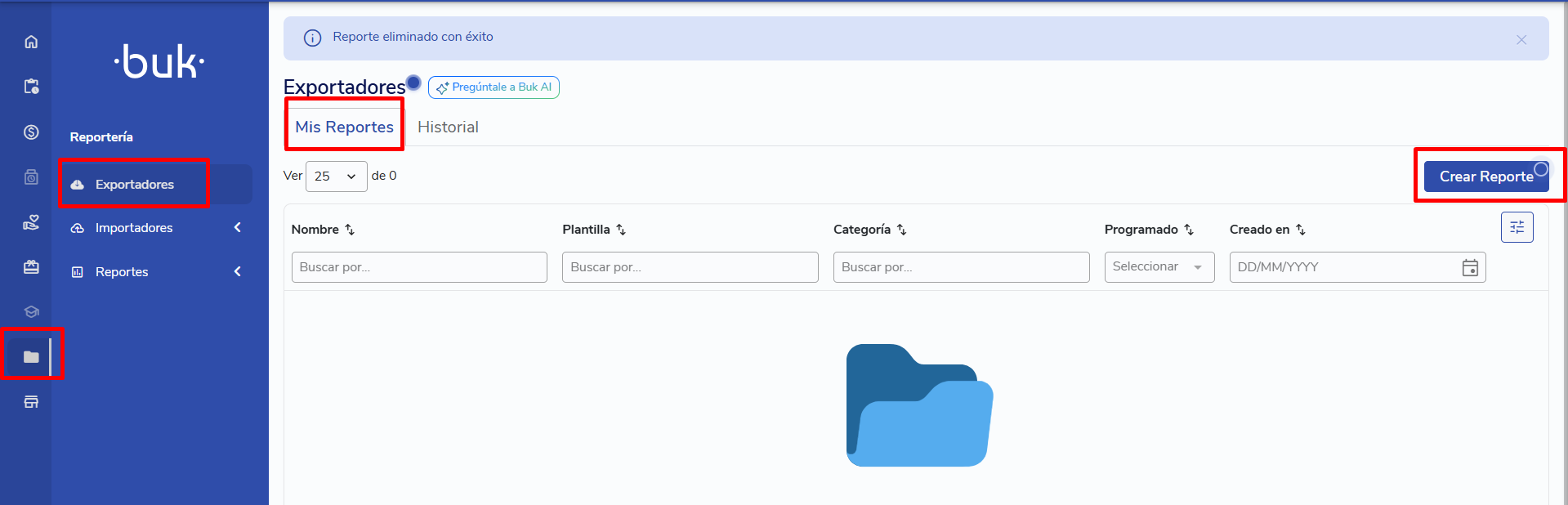Open the Ver 25 rows dropdown
The height and width of the screenshot is (505, 1568).
(x=336, y=177)
